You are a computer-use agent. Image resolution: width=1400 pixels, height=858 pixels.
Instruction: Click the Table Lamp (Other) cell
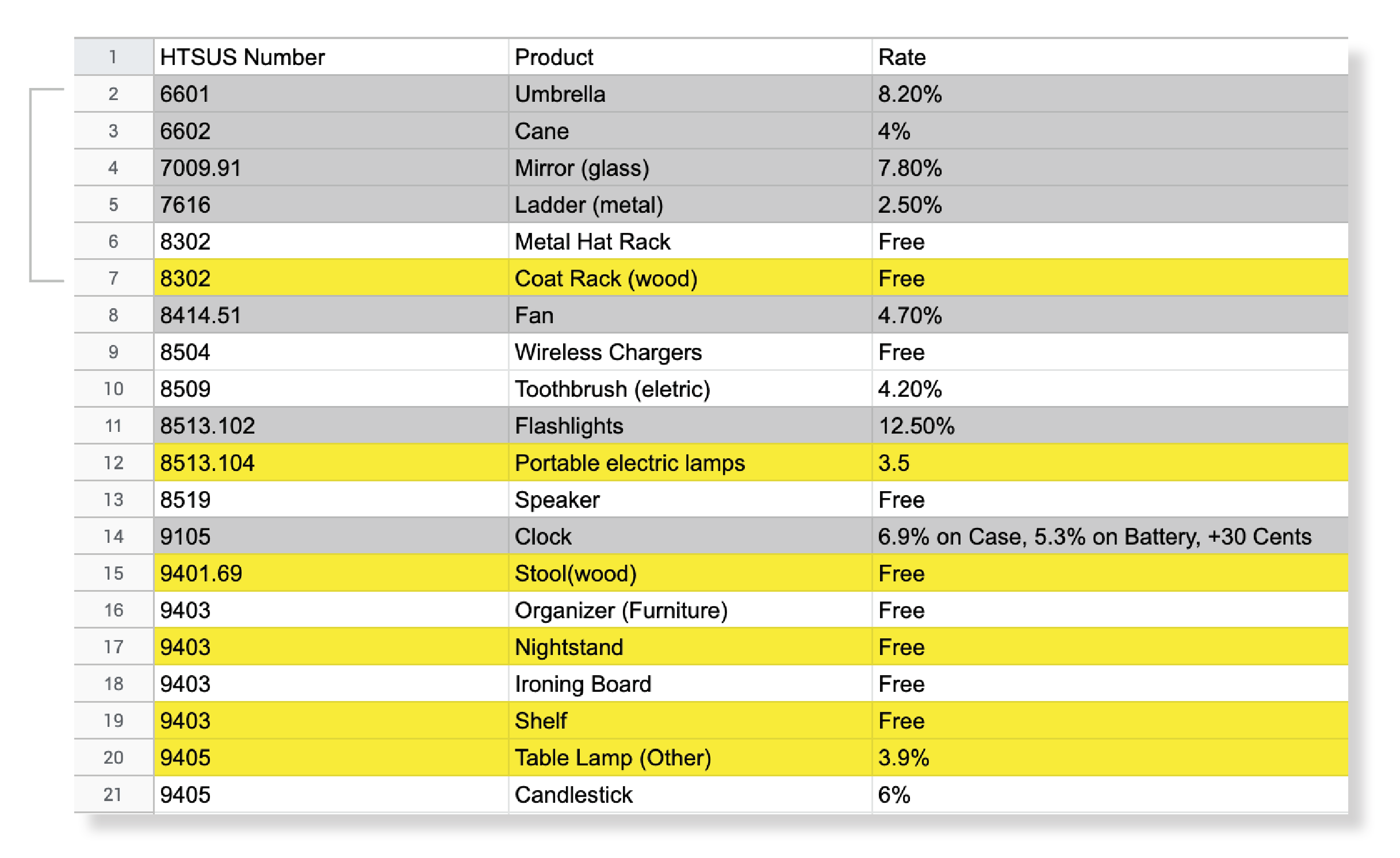tap(690, 757)
